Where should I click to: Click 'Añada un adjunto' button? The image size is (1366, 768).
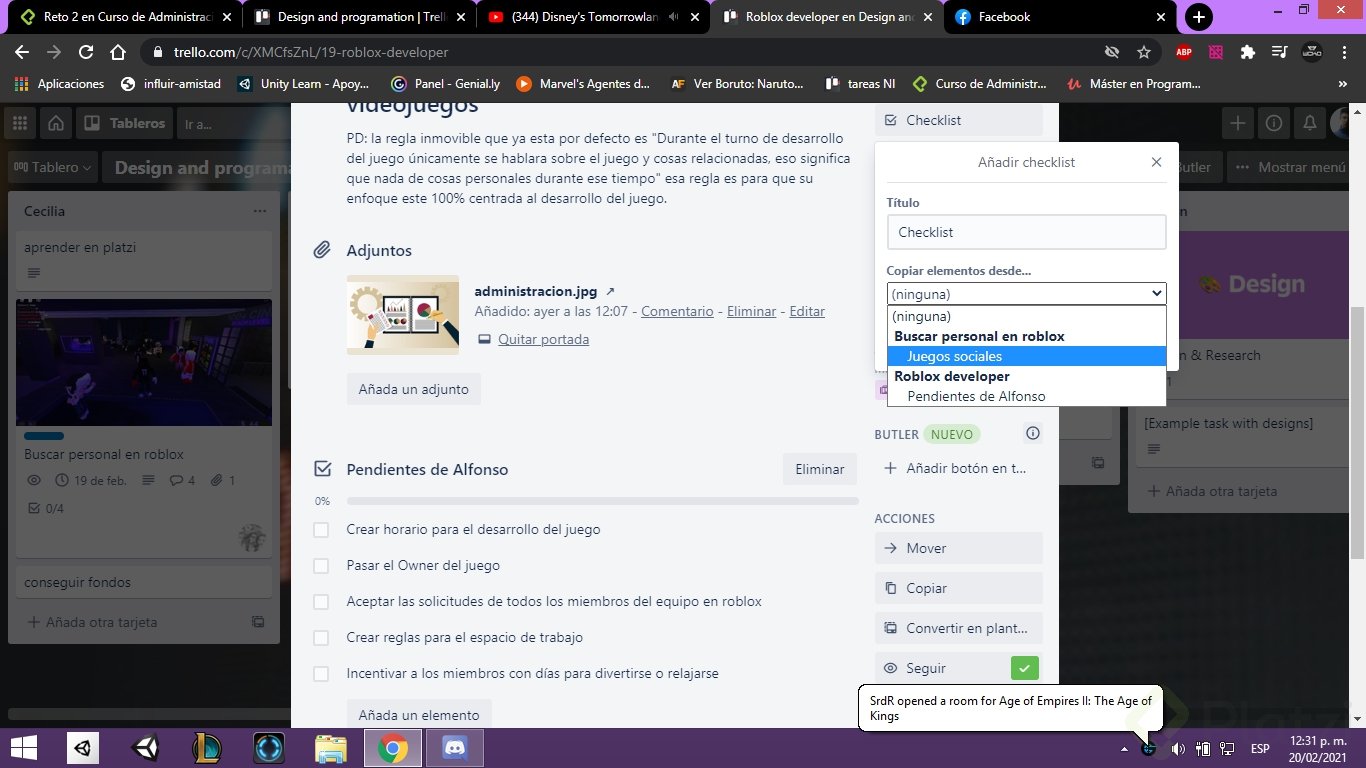(413, 388)
